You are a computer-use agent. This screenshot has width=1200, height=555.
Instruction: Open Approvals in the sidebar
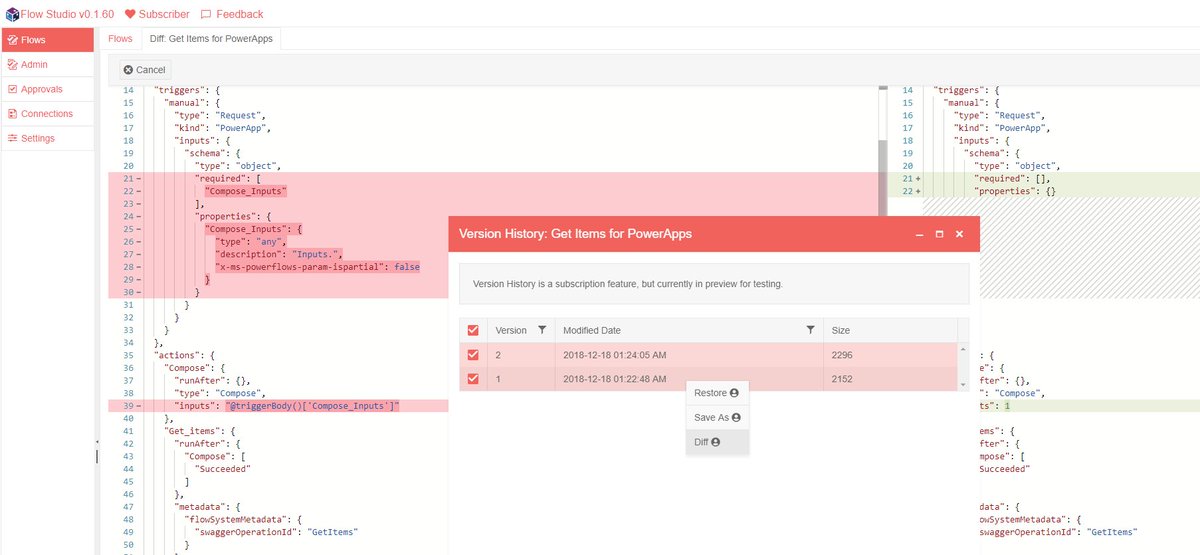[x=48, y=90]
